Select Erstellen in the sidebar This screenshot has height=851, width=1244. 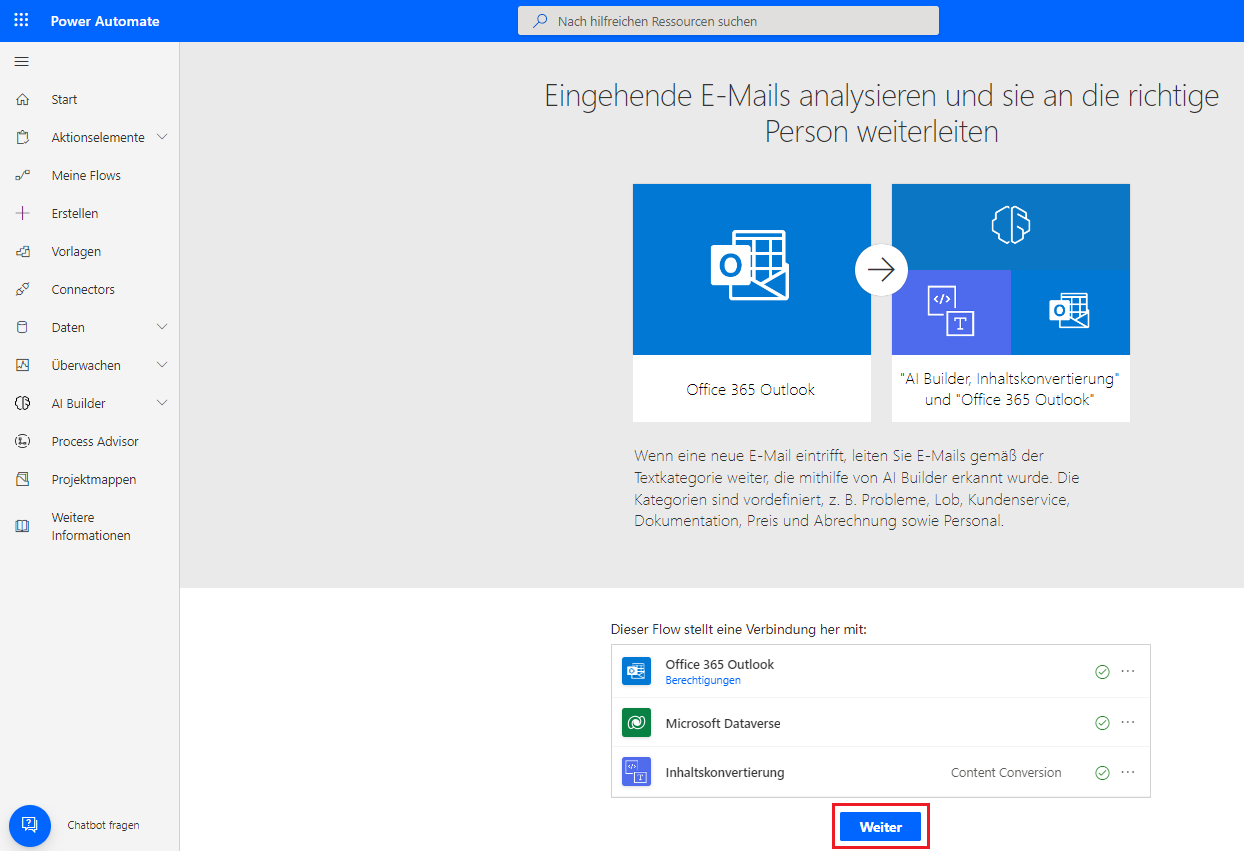75,214
